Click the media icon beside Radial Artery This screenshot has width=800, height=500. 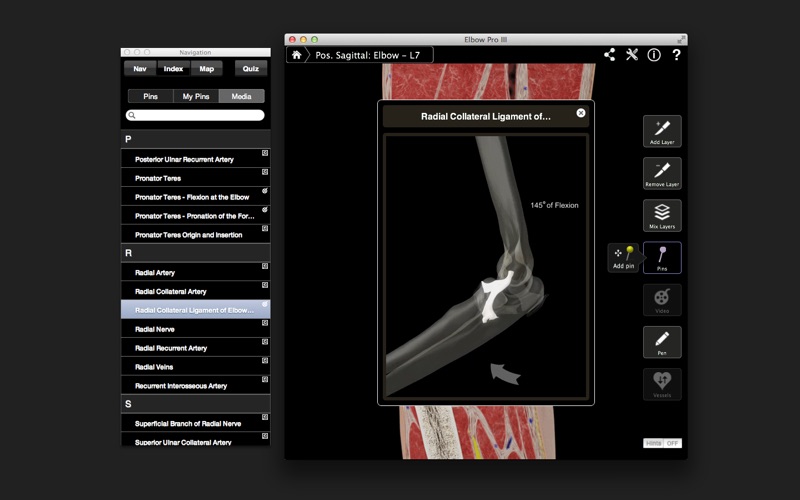pyautogui.click(x=265, y=266)
